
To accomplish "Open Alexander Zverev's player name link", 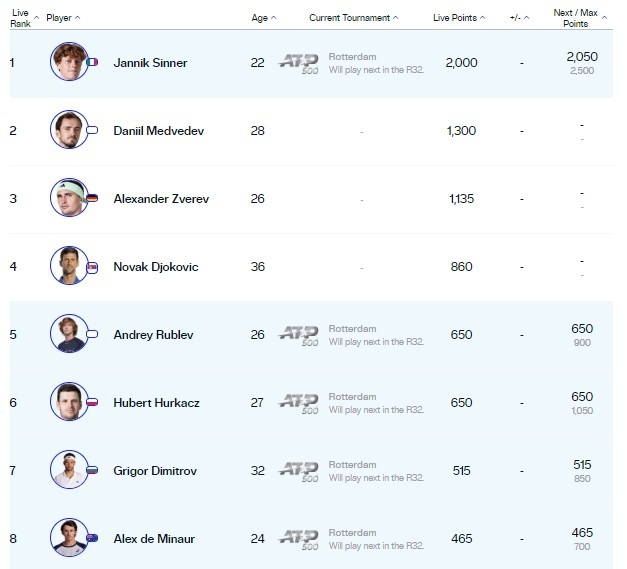I will click(159, 199).
